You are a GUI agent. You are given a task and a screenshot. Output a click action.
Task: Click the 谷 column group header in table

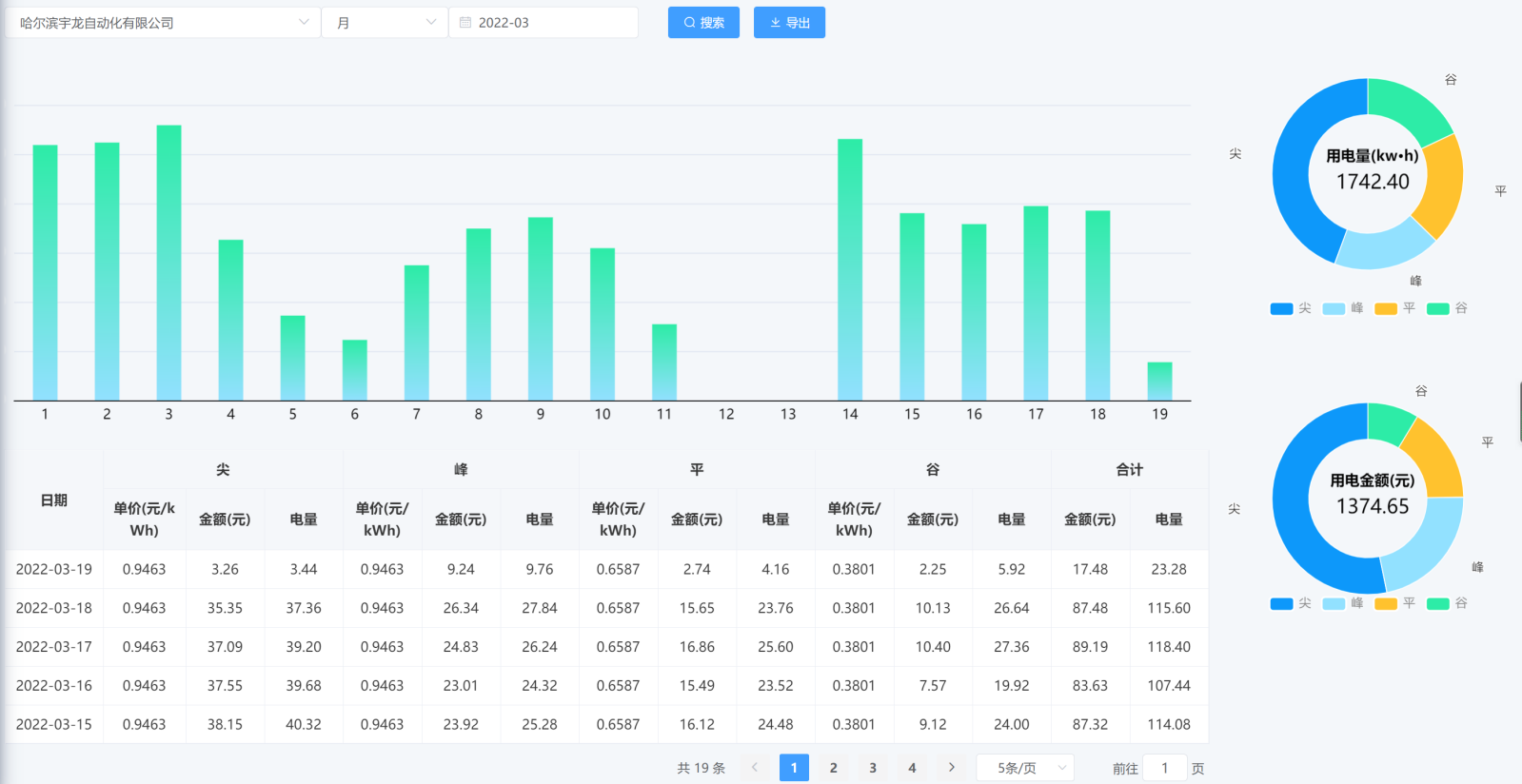tap(933, 469)
